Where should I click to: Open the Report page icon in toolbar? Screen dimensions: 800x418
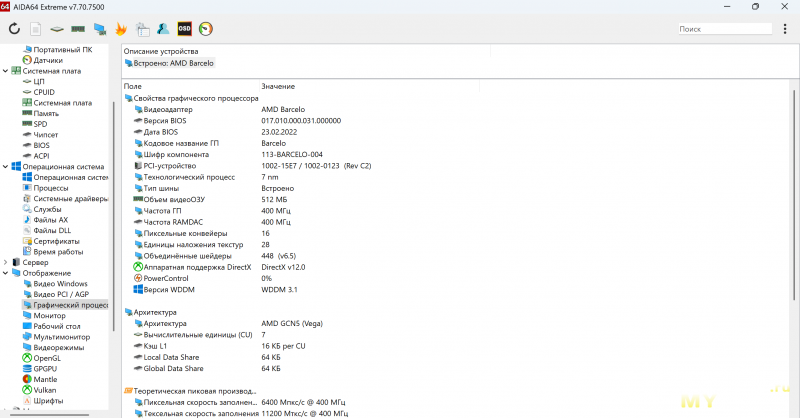coord(35,29)
